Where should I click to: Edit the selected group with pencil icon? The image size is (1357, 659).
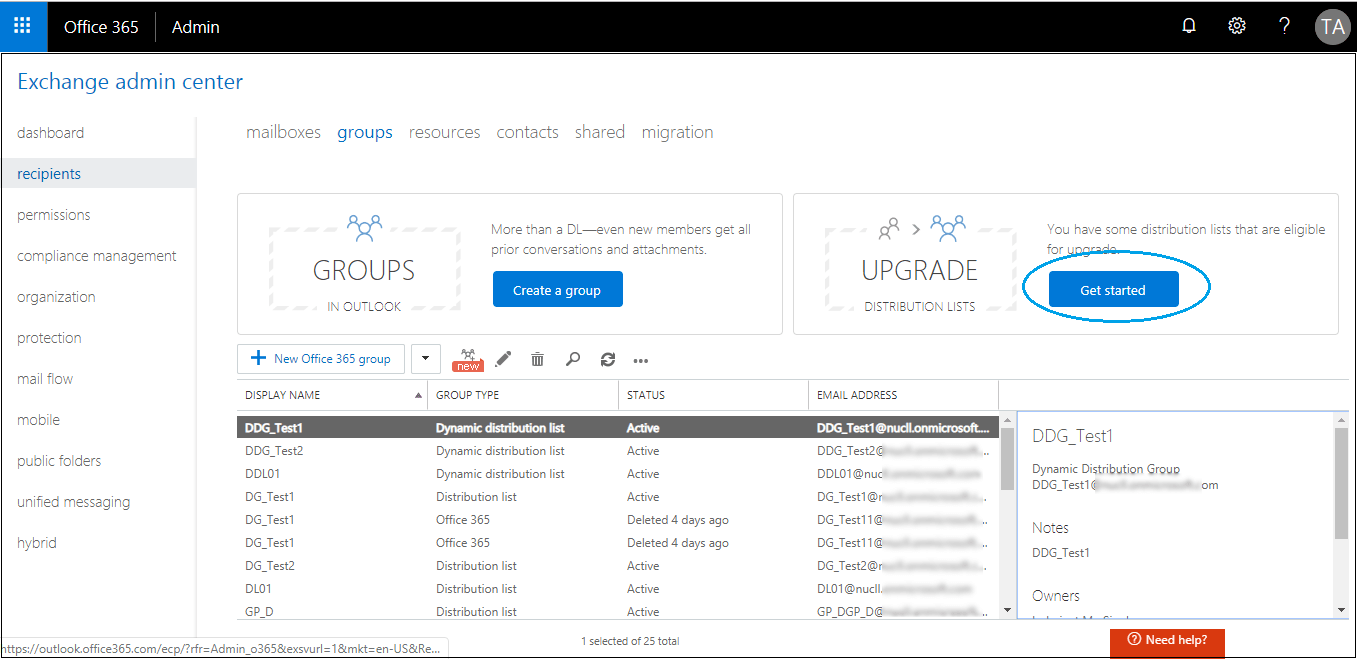504,359
